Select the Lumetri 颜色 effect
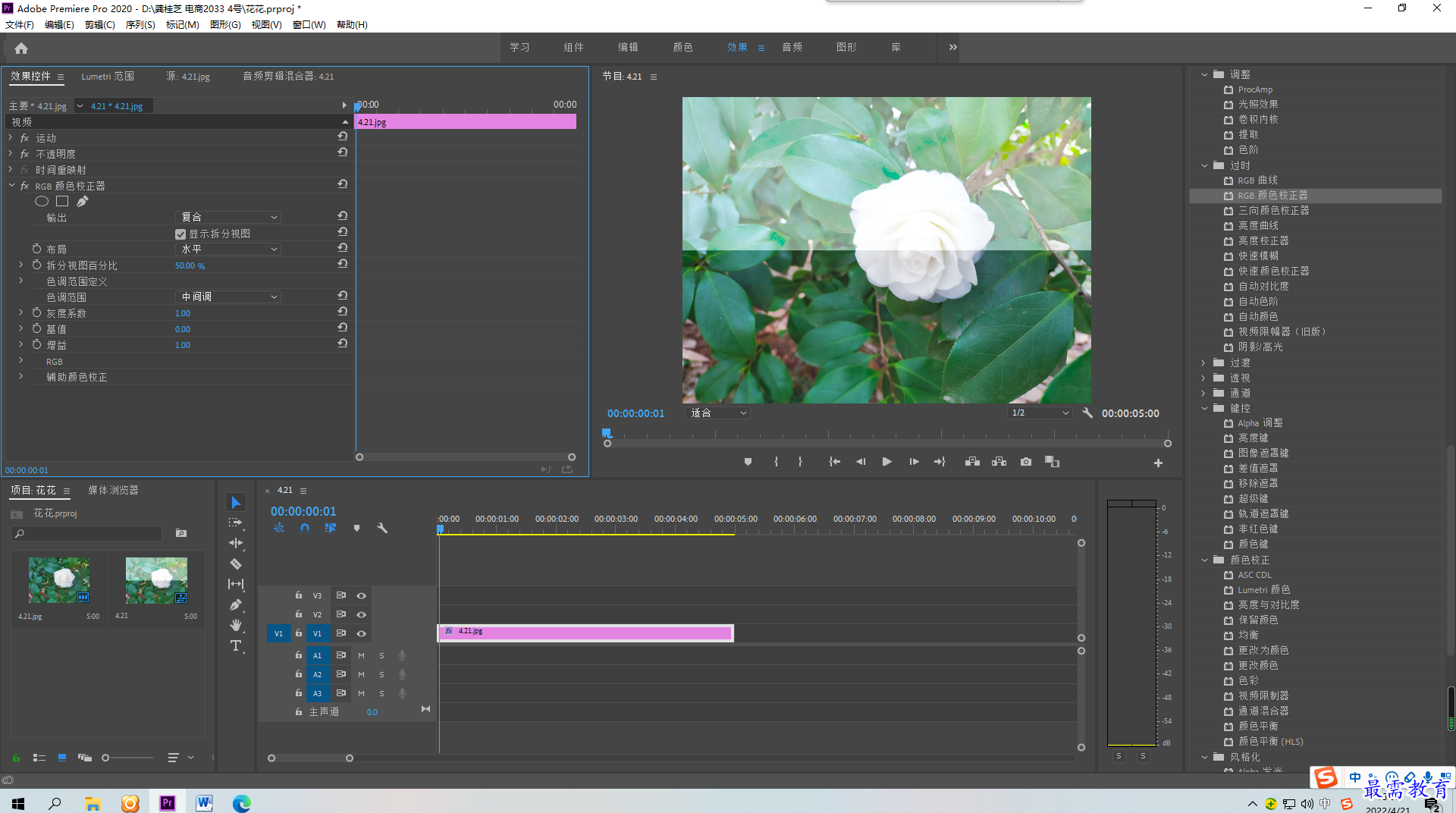Image resolution: width=1456 pixels, height=813 pixels. [x=1263, y=590]
